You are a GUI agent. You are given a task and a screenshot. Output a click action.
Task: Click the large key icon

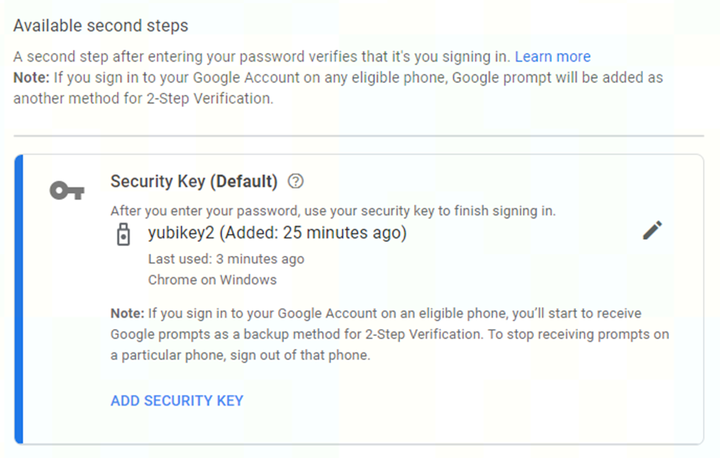point(66,191)
